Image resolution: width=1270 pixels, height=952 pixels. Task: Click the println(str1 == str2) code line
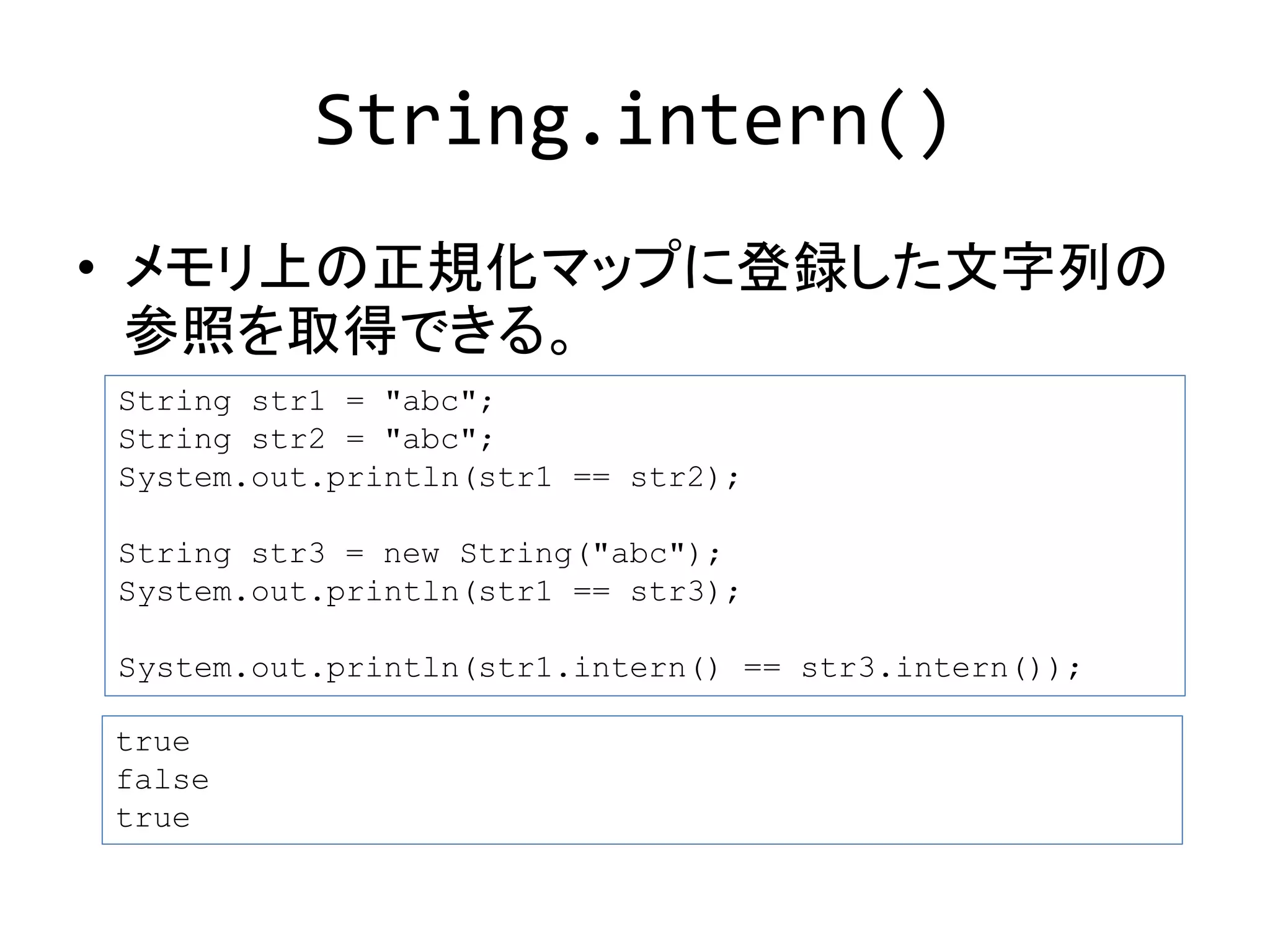(x=429, y=478)
